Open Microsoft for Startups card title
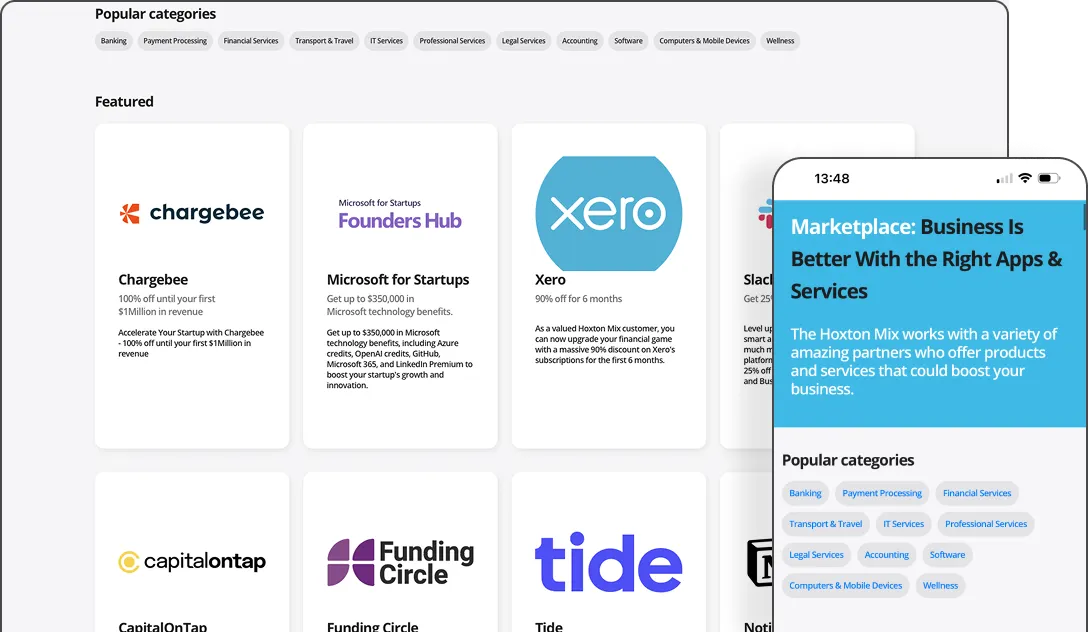Image resolution: width=1088 pixels, height=632 pixels. pyautogui.click(x=398, y=280)
